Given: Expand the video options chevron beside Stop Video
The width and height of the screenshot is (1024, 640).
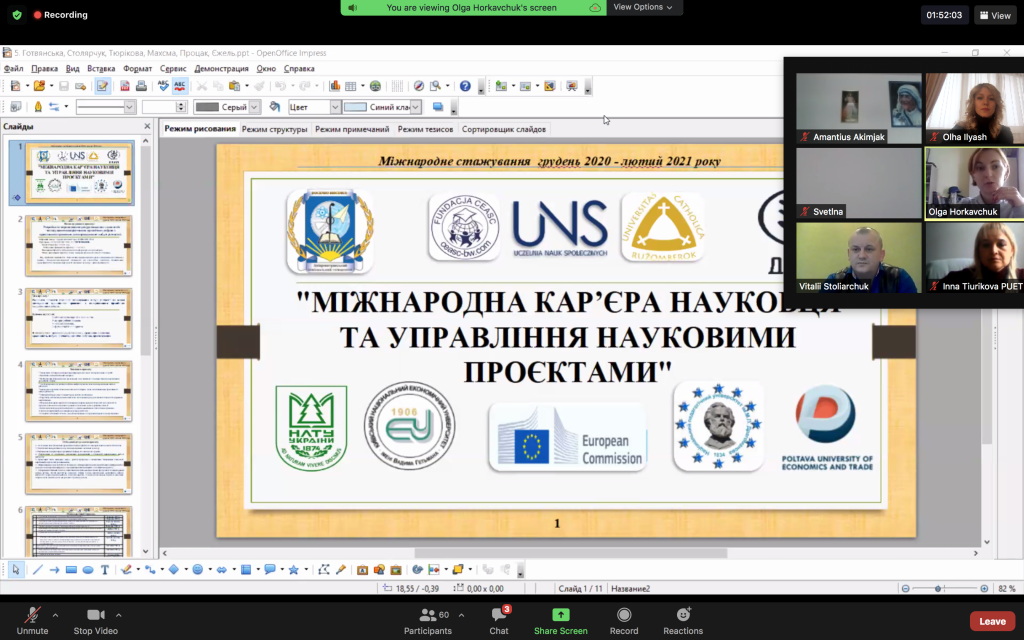Looking at the screenshot, I should 118,615.
